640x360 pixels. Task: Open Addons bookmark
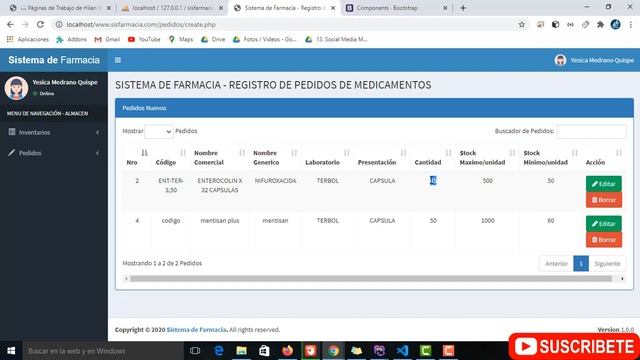tap(71, 39)
